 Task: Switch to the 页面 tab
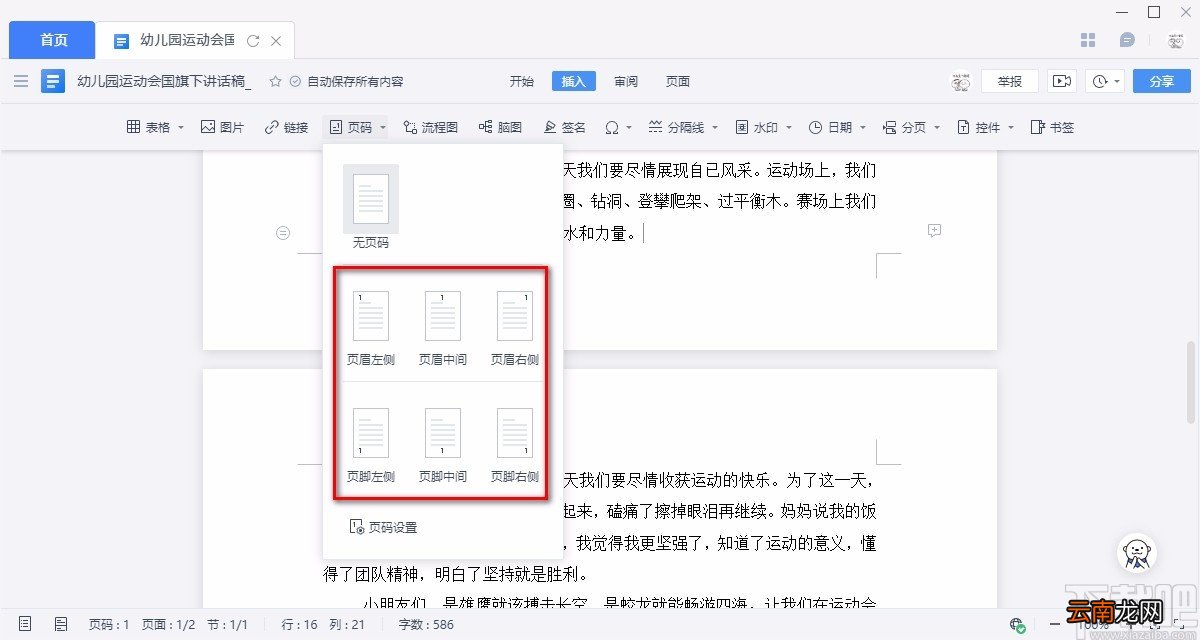678,81
